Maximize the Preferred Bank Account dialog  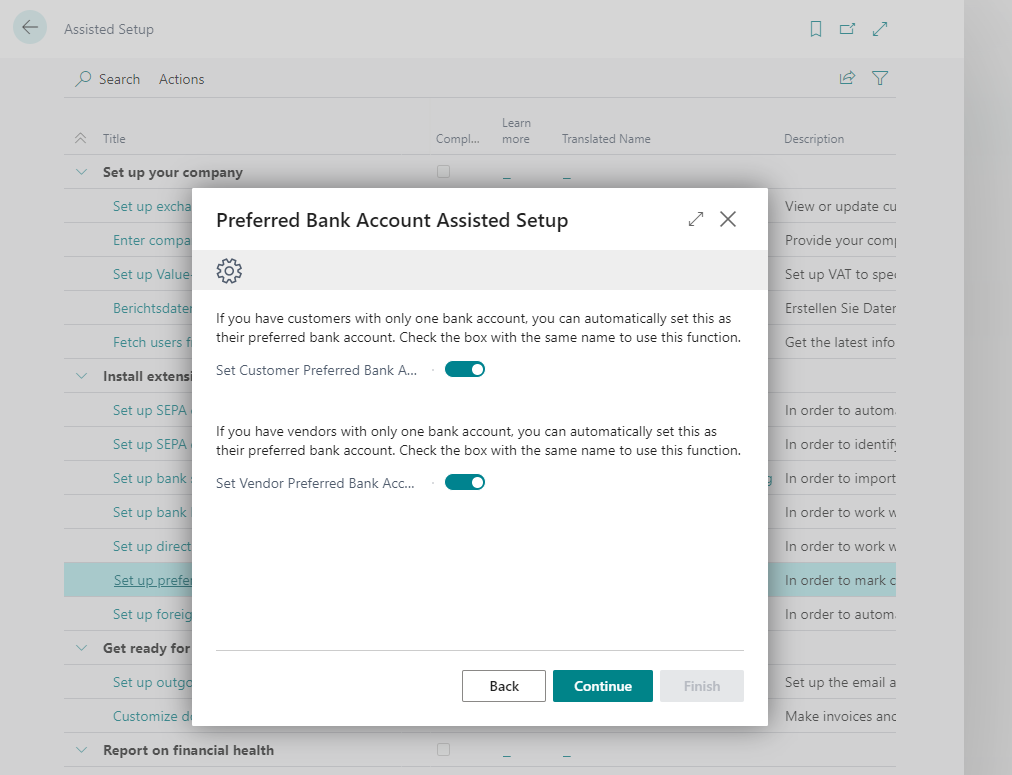(696, 219)
